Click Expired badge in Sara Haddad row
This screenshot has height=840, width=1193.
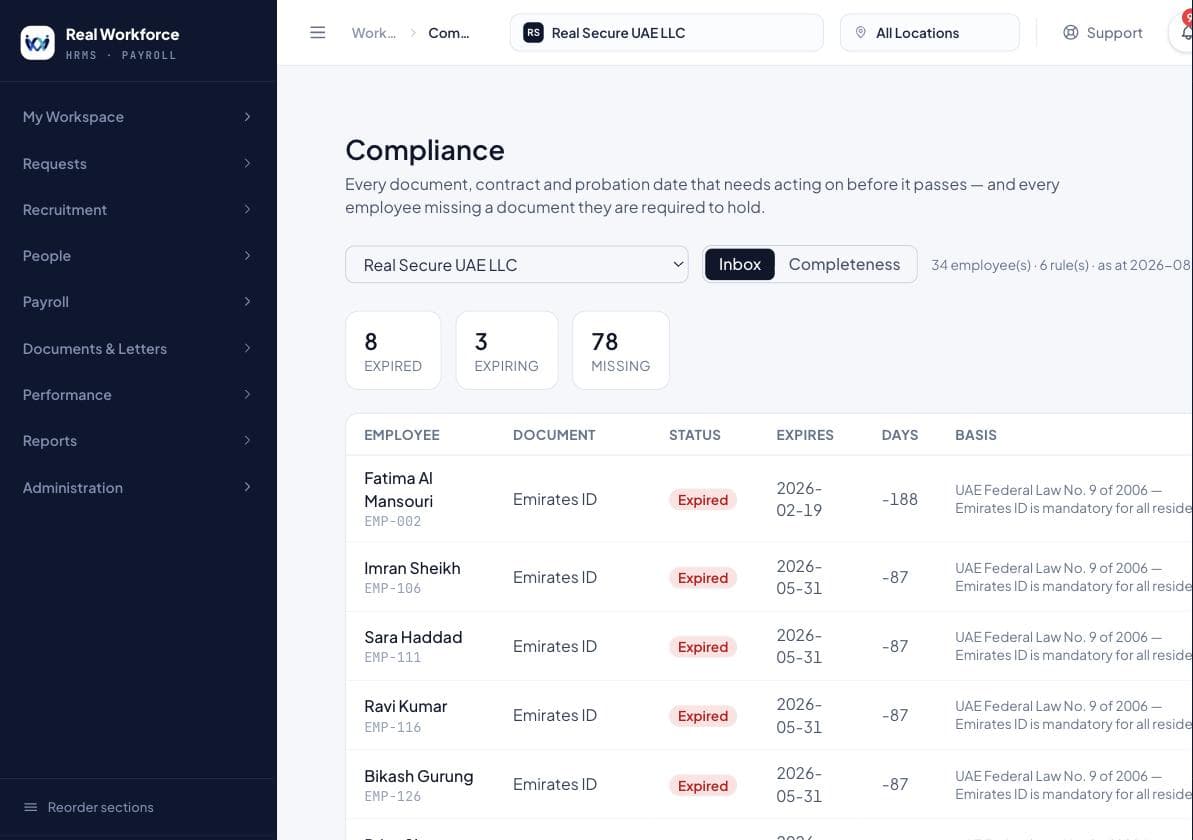tap(703, 647)
